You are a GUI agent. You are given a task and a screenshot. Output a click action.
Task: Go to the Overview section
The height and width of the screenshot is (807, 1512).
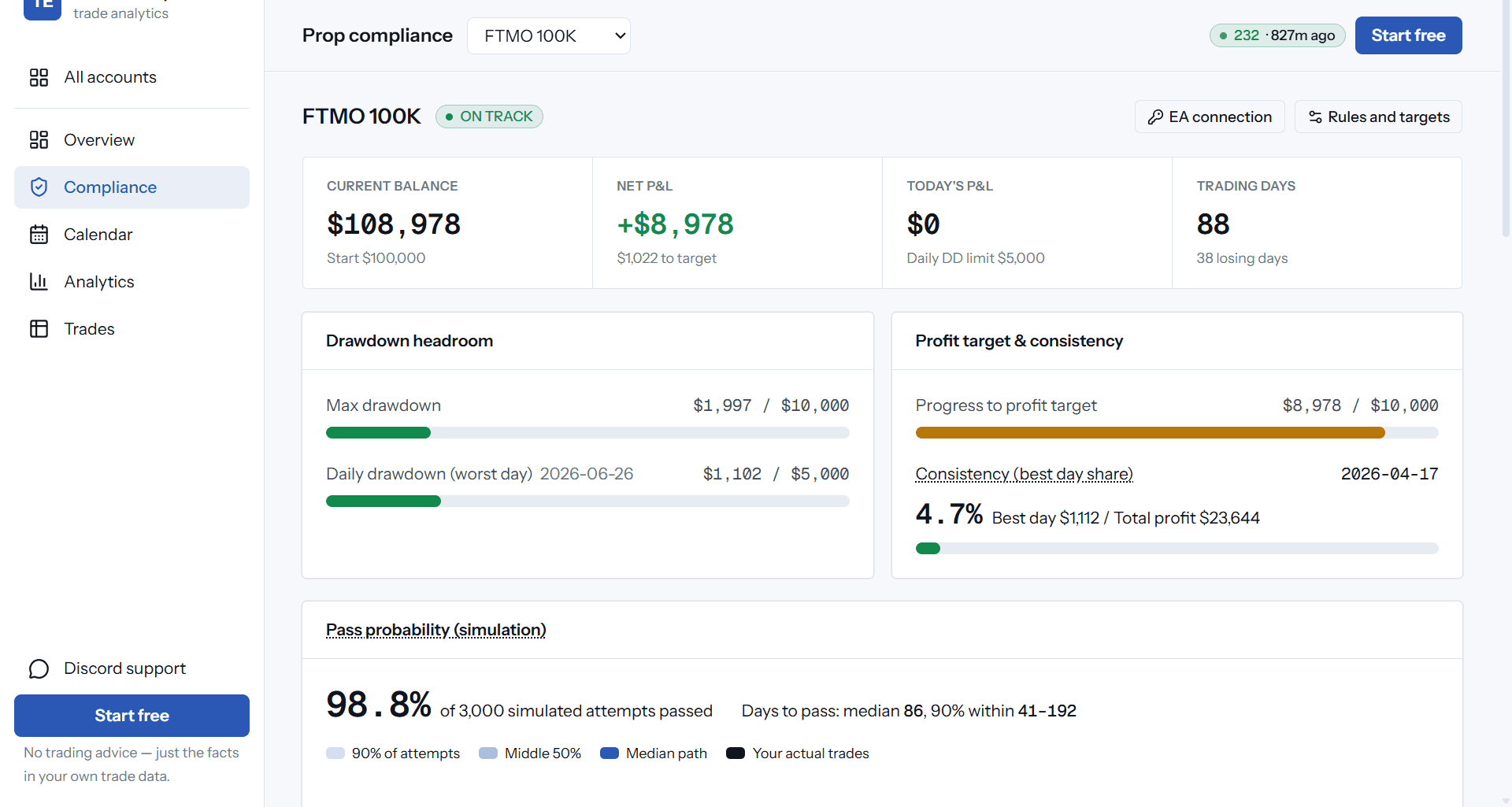(132, 140)
